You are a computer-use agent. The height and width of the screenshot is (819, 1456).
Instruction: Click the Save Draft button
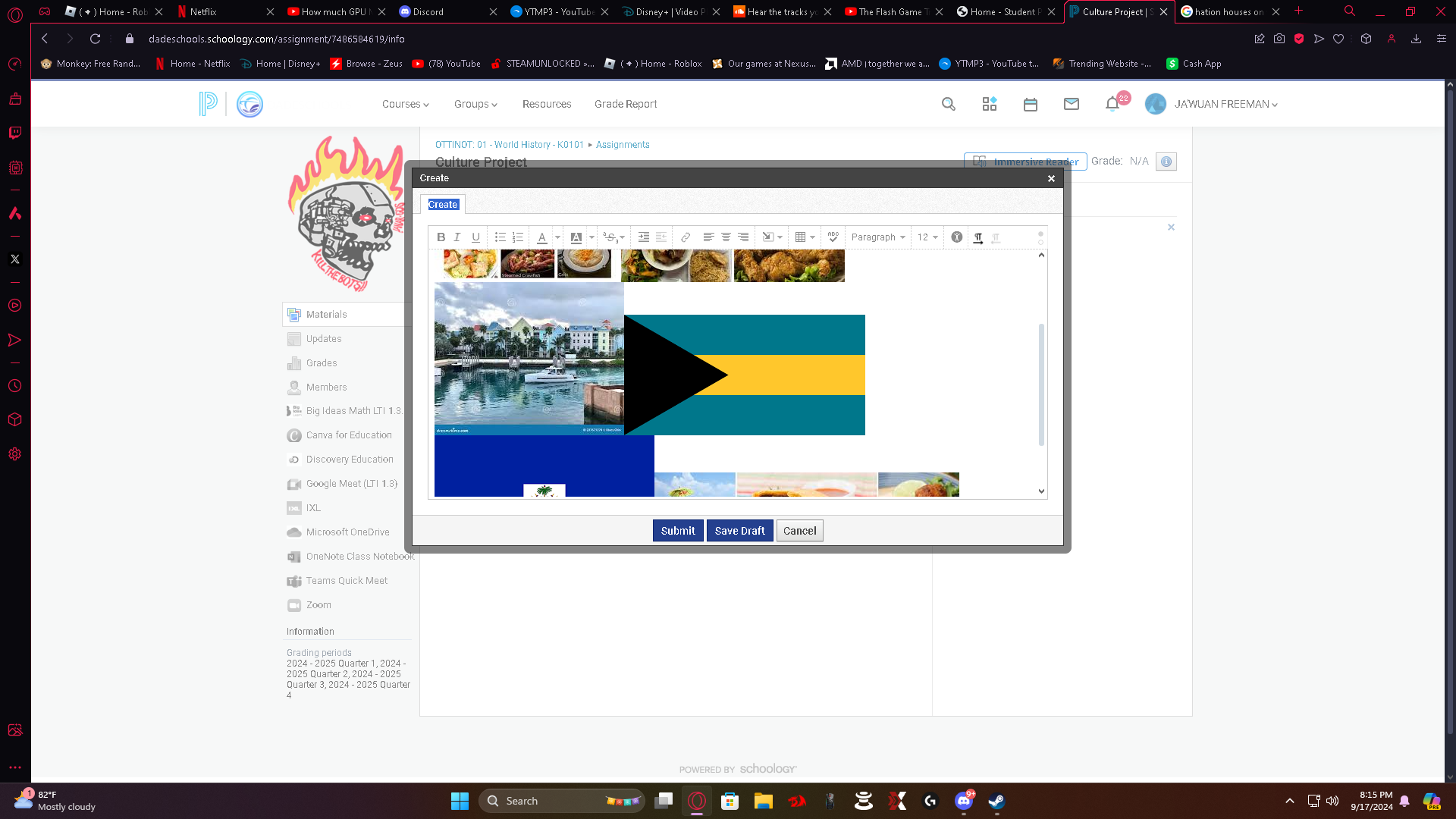739,531
